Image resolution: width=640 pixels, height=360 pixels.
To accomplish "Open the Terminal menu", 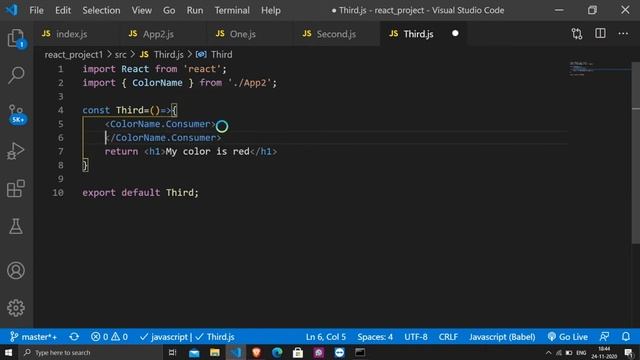I will coord(232,10).
